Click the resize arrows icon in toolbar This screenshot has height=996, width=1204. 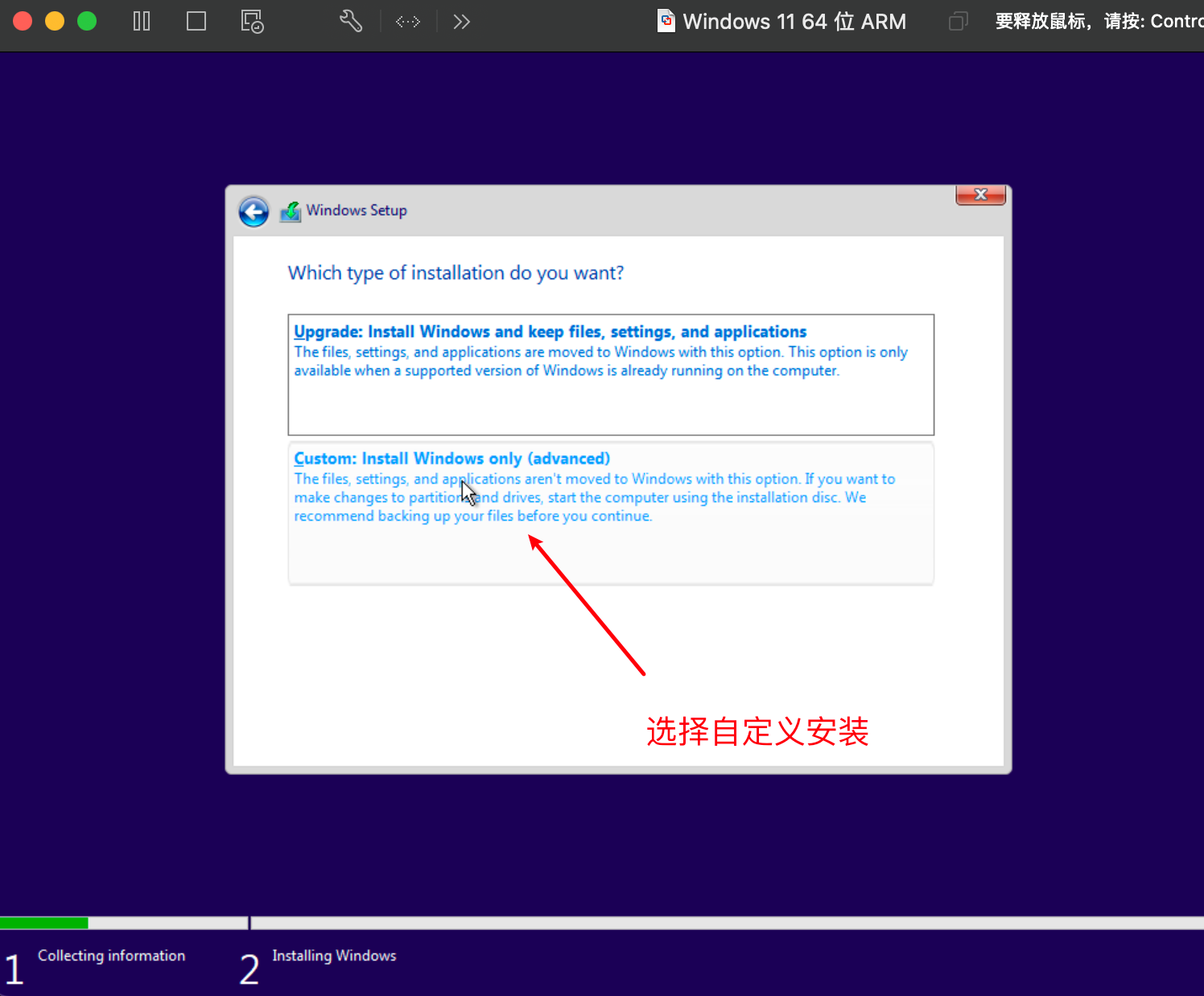coord(408,22)
